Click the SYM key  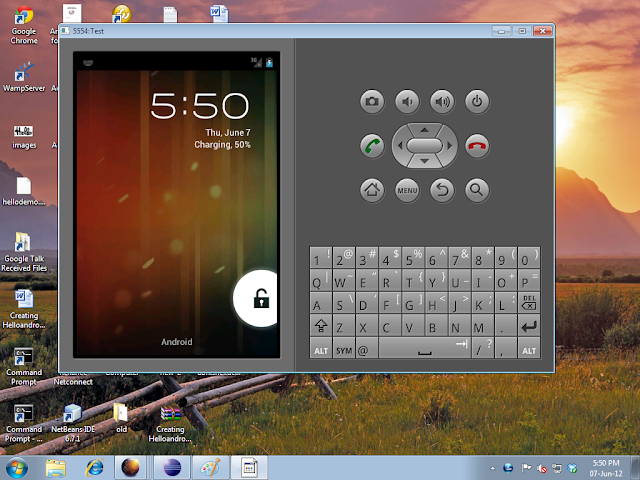pyautogui.click(x=344, y=349)
